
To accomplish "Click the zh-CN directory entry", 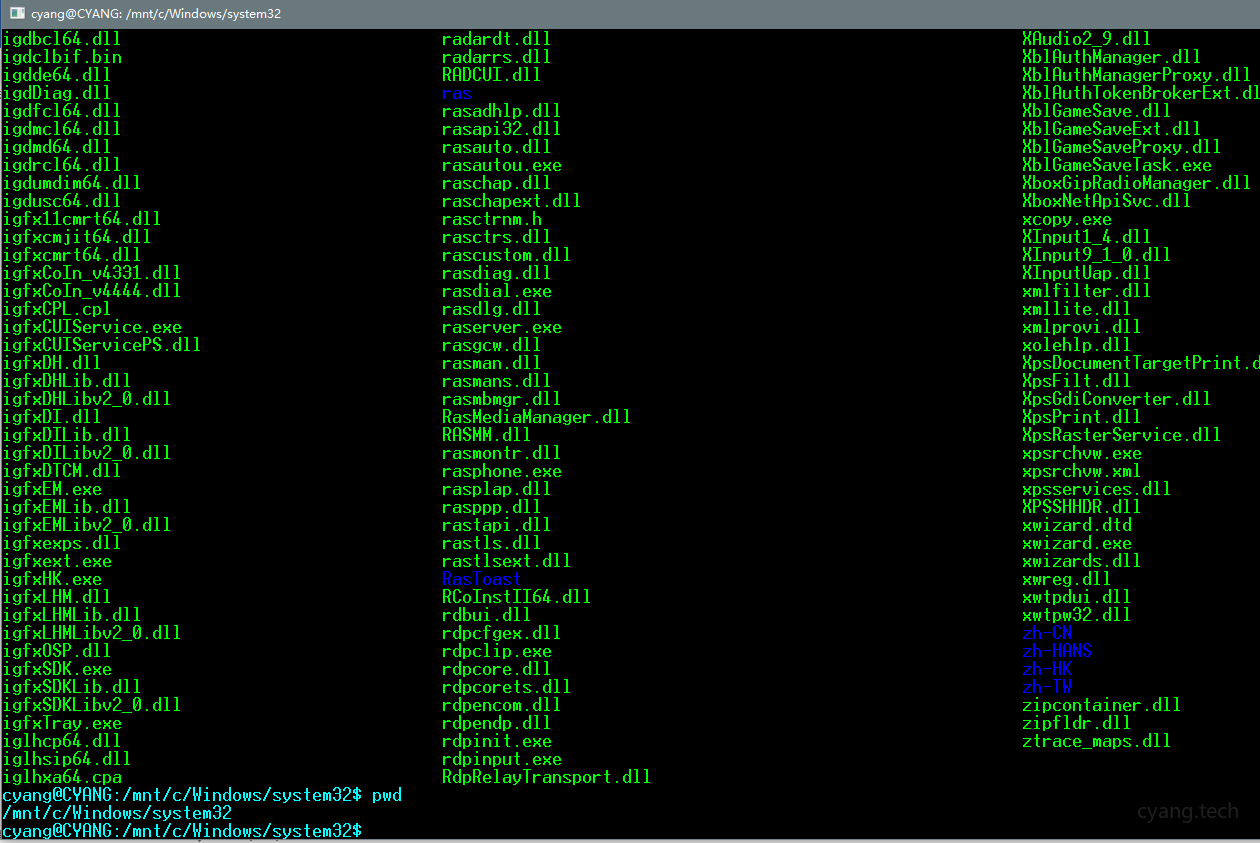I will (1046, 633).
